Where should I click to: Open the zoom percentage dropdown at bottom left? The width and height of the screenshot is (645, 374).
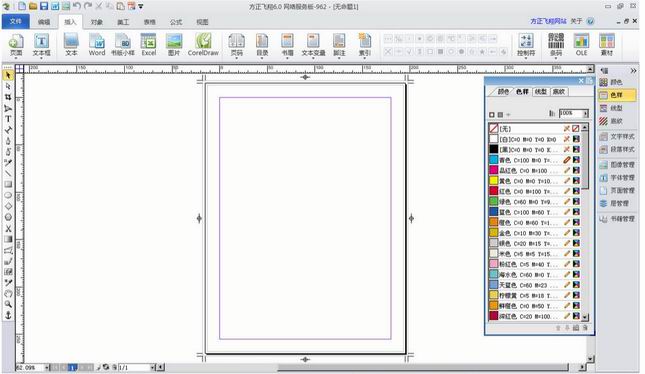point(47,367)
